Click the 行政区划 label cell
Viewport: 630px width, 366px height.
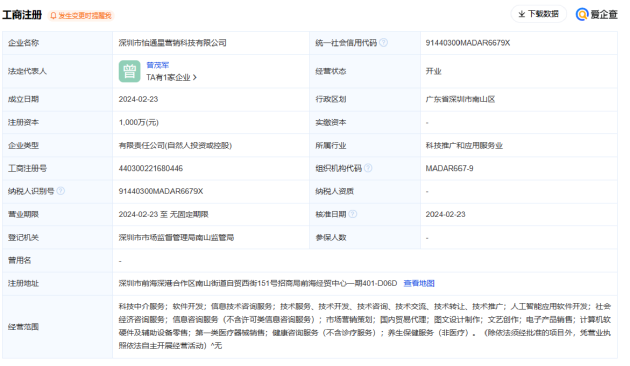(365, 99)
